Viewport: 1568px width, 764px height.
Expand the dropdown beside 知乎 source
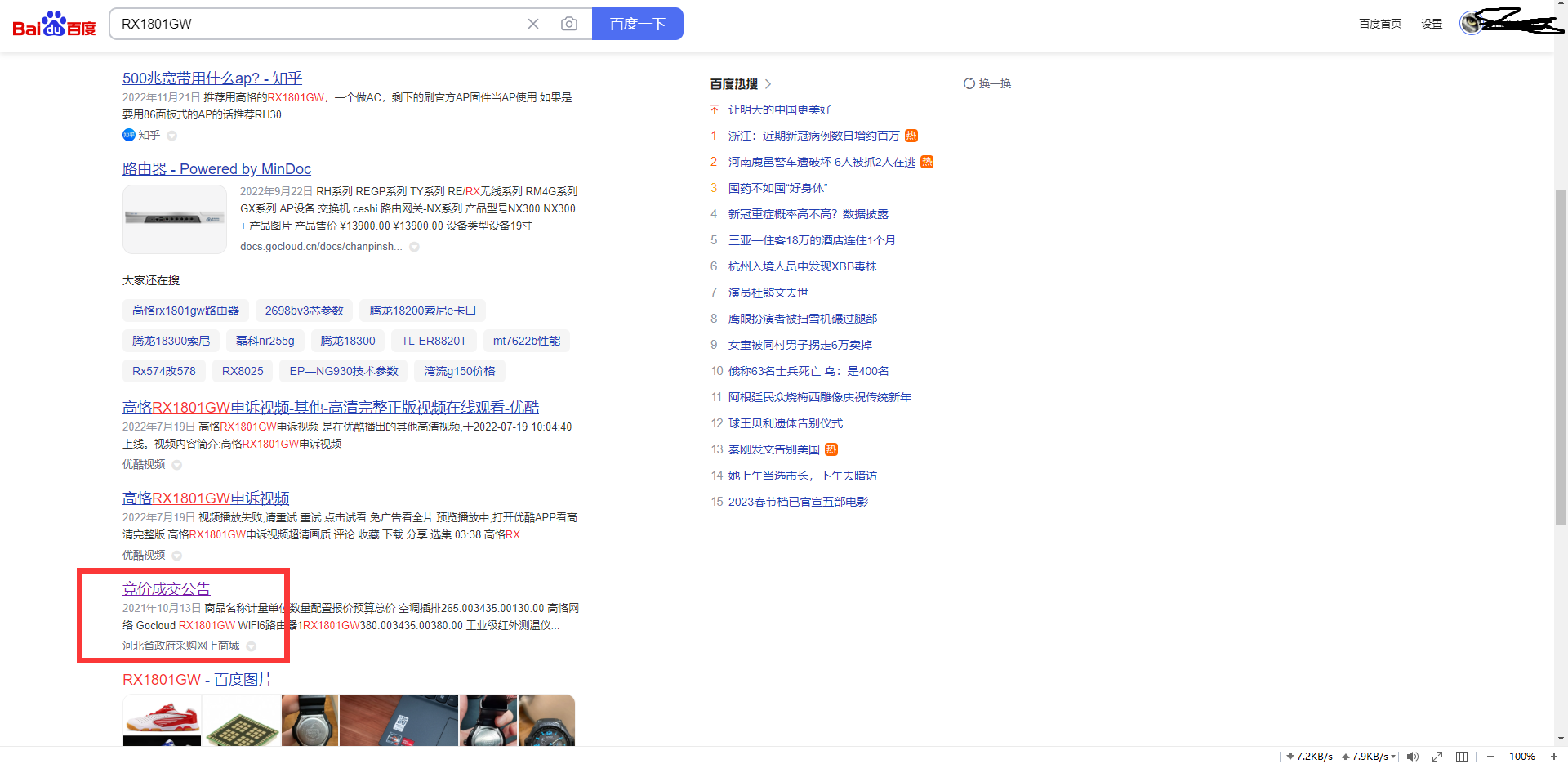point(171,136)
